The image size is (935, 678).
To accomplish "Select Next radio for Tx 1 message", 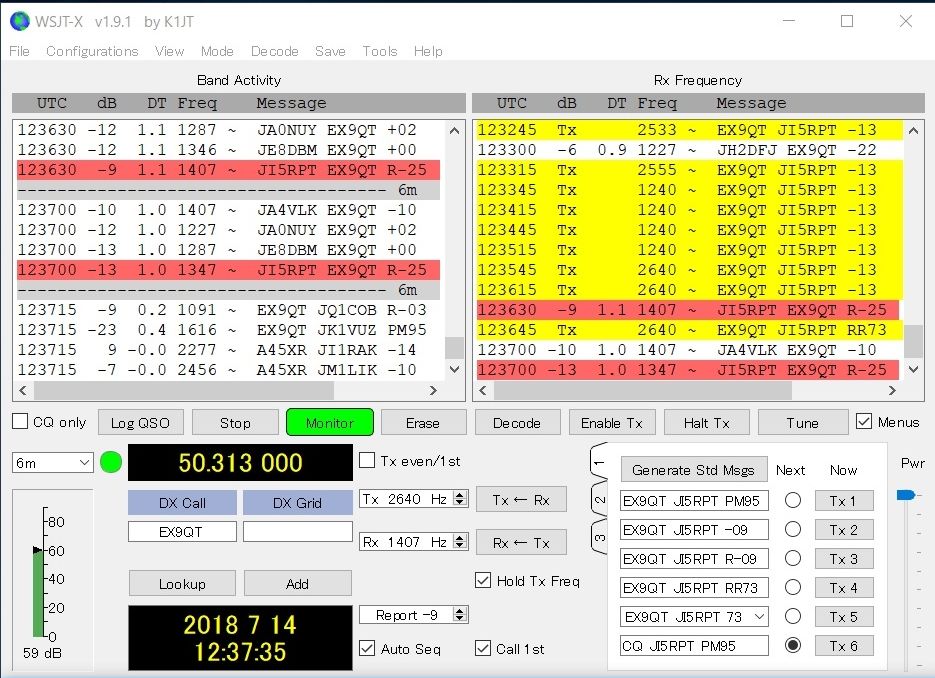I will 792,500.
